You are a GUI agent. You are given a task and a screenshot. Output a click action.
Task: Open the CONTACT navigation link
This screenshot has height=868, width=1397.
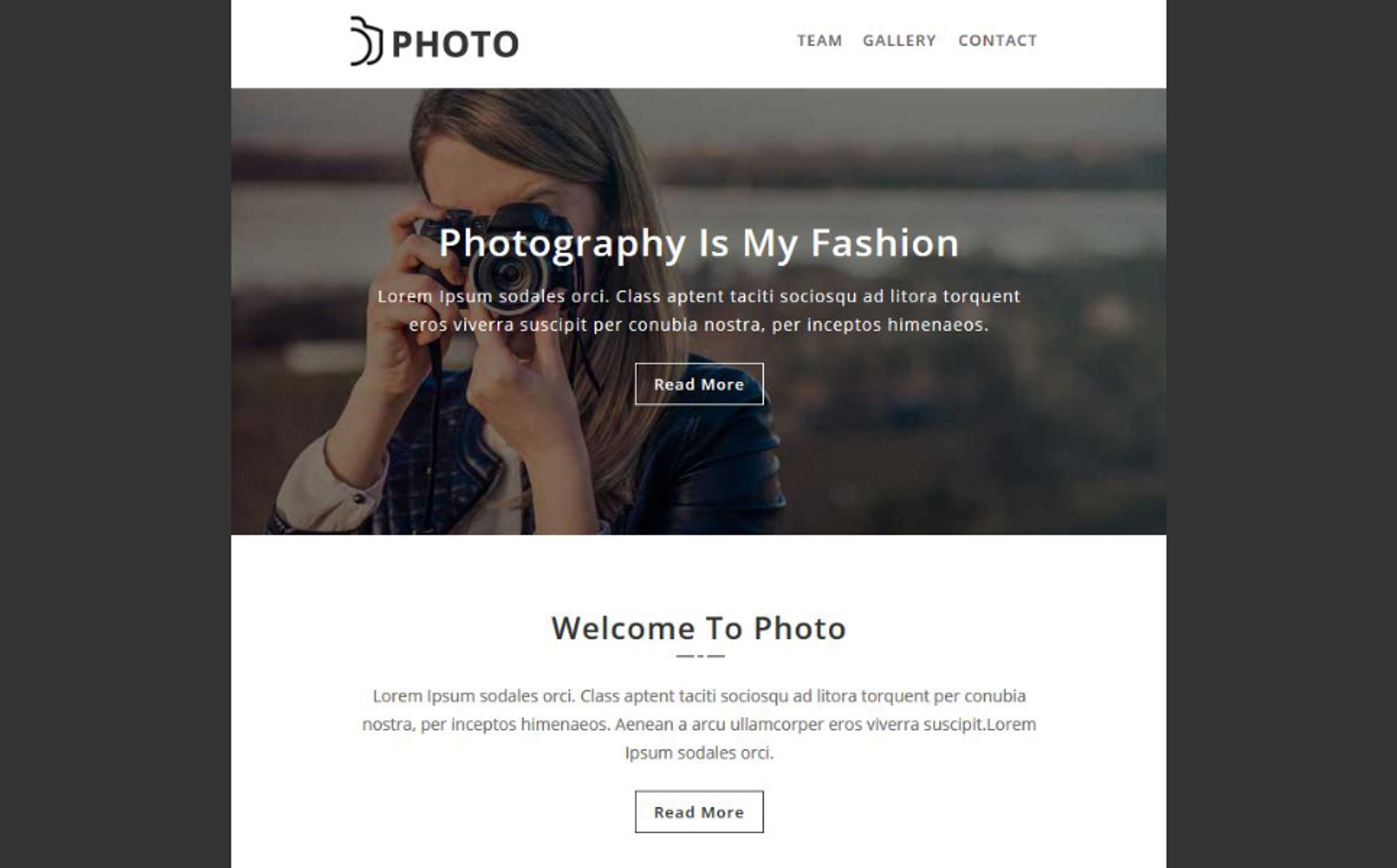click(x=997, y=40)
